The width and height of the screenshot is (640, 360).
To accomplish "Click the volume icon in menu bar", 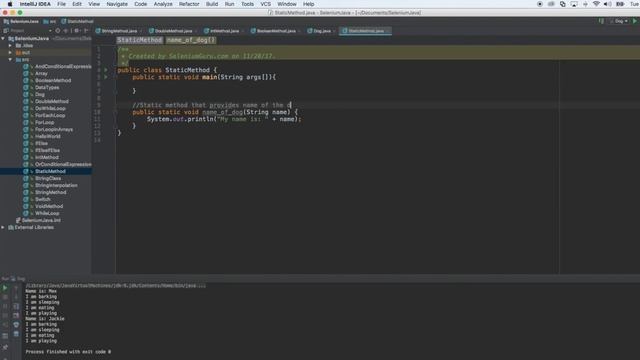I will 608,4.
